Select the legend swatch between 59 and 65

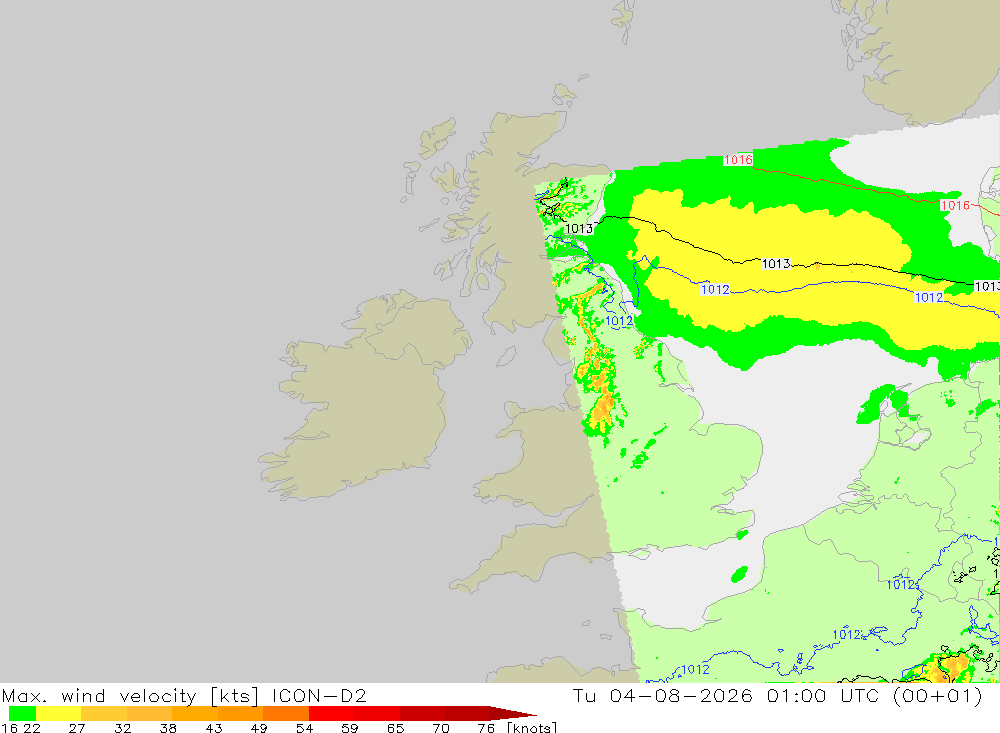pos(377,713)
